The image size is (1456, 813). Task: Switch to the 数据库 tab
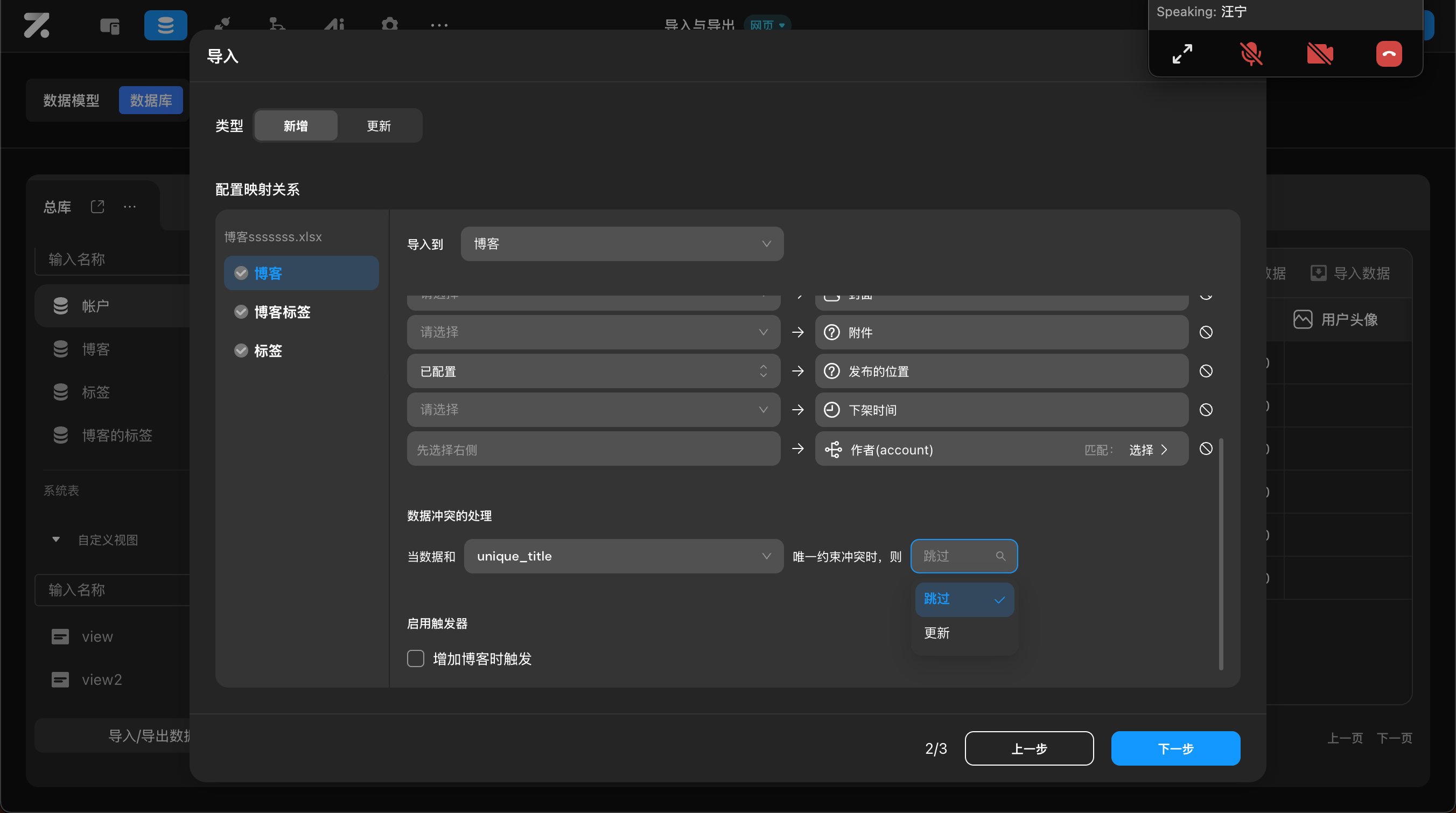pos(151,101)
